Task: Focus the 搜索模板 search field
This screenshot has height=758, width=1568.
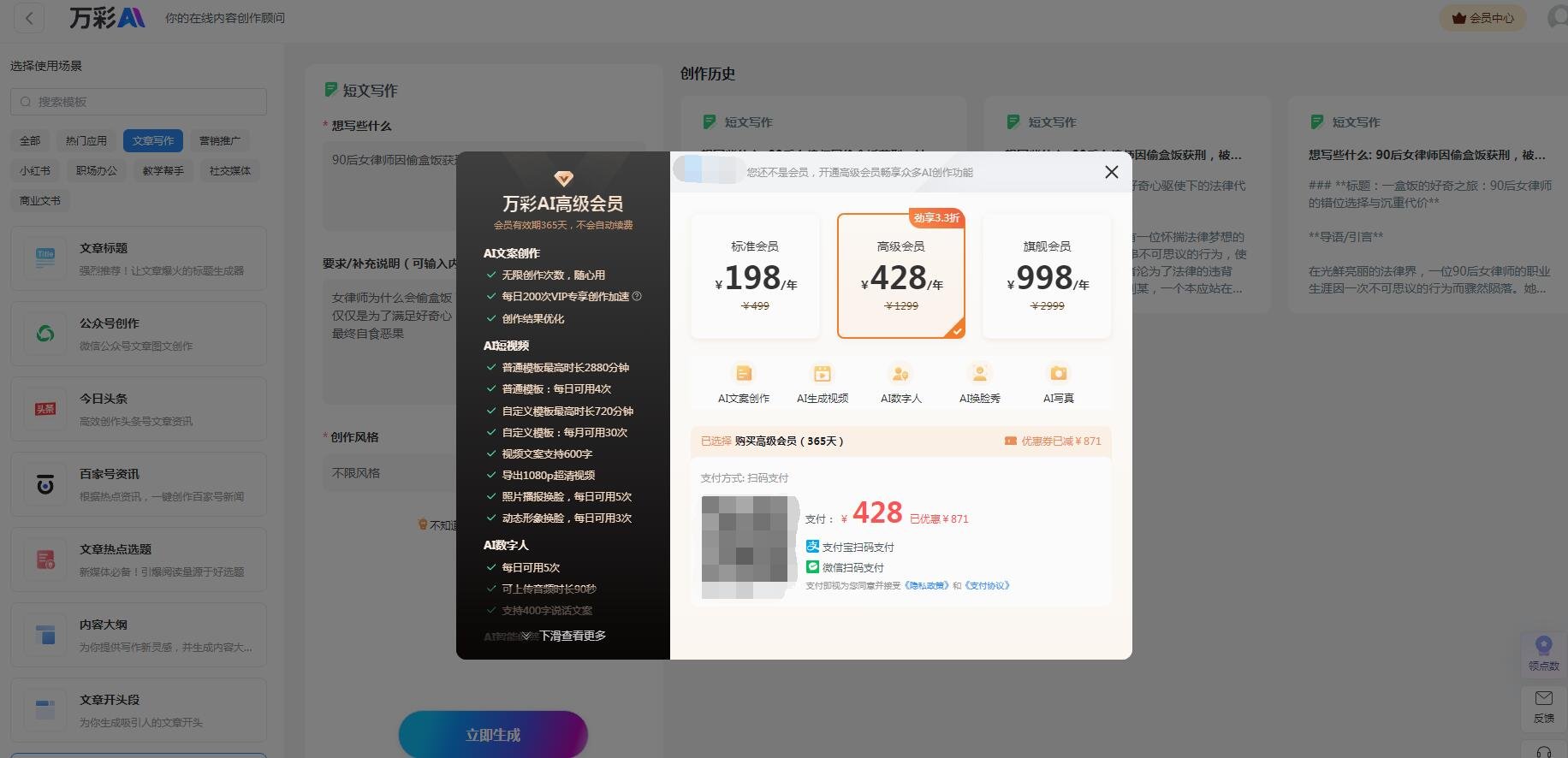Action: 139,102
